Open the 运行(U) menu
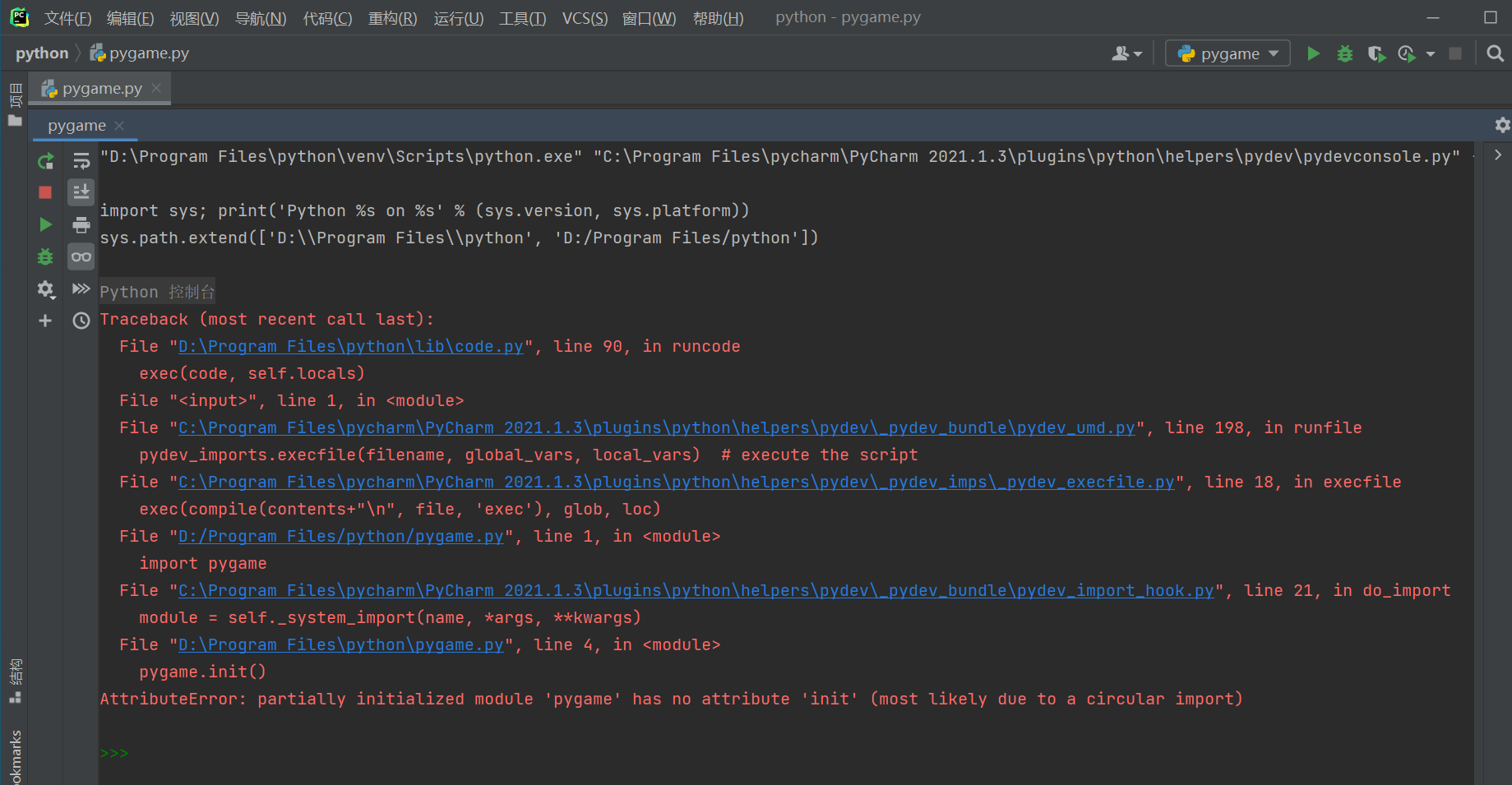This screenshot has height=785, width=1512. (458, 18)
